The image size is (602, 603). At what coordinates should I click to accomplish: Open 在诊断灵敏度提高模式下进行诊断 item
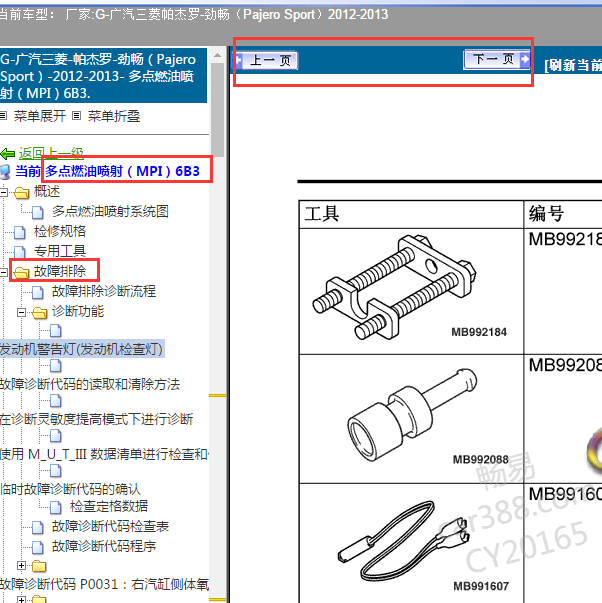point(97,419)
